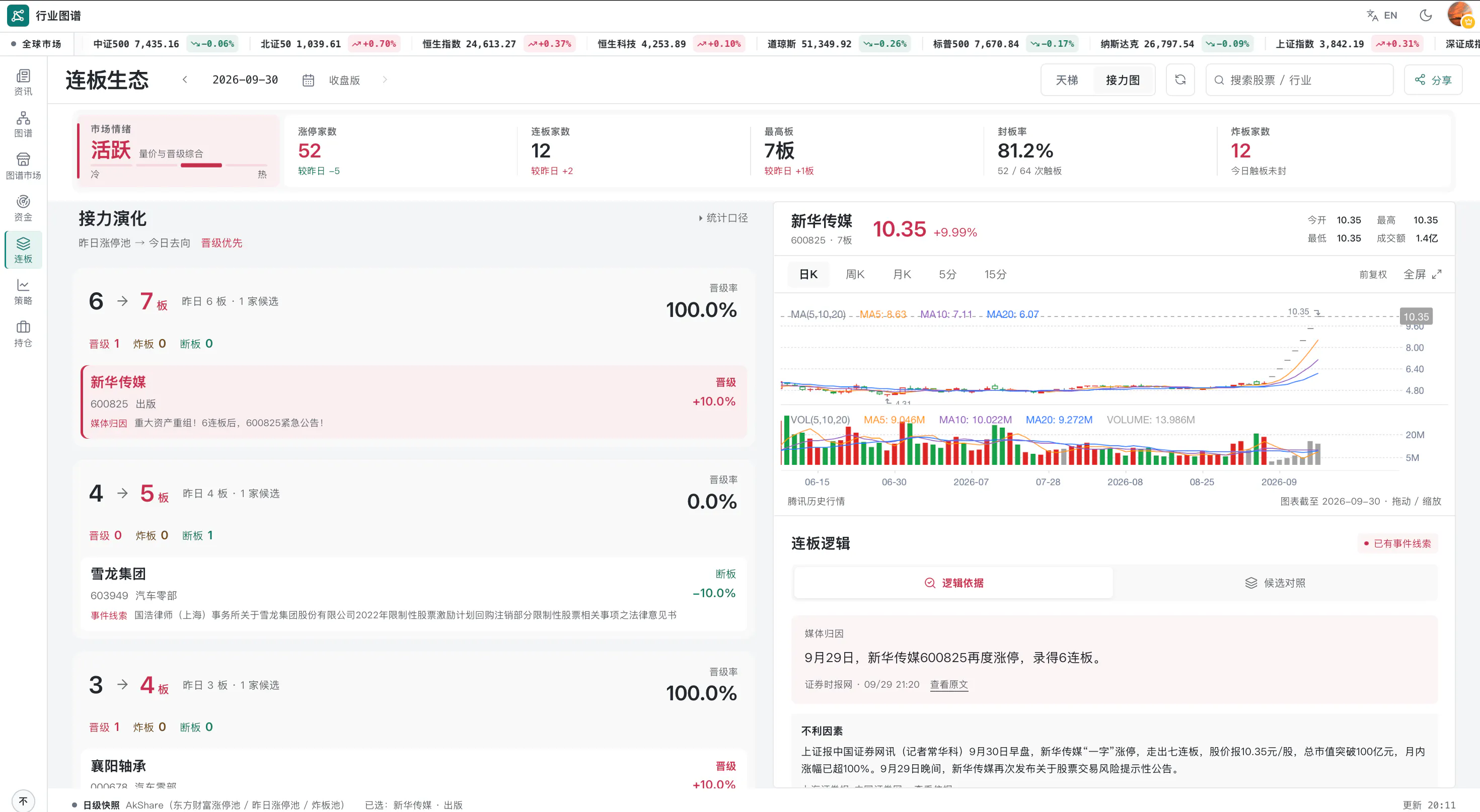1480x812 pixels.
Task: Select the 月K chart tab
Action: [902, 275]
